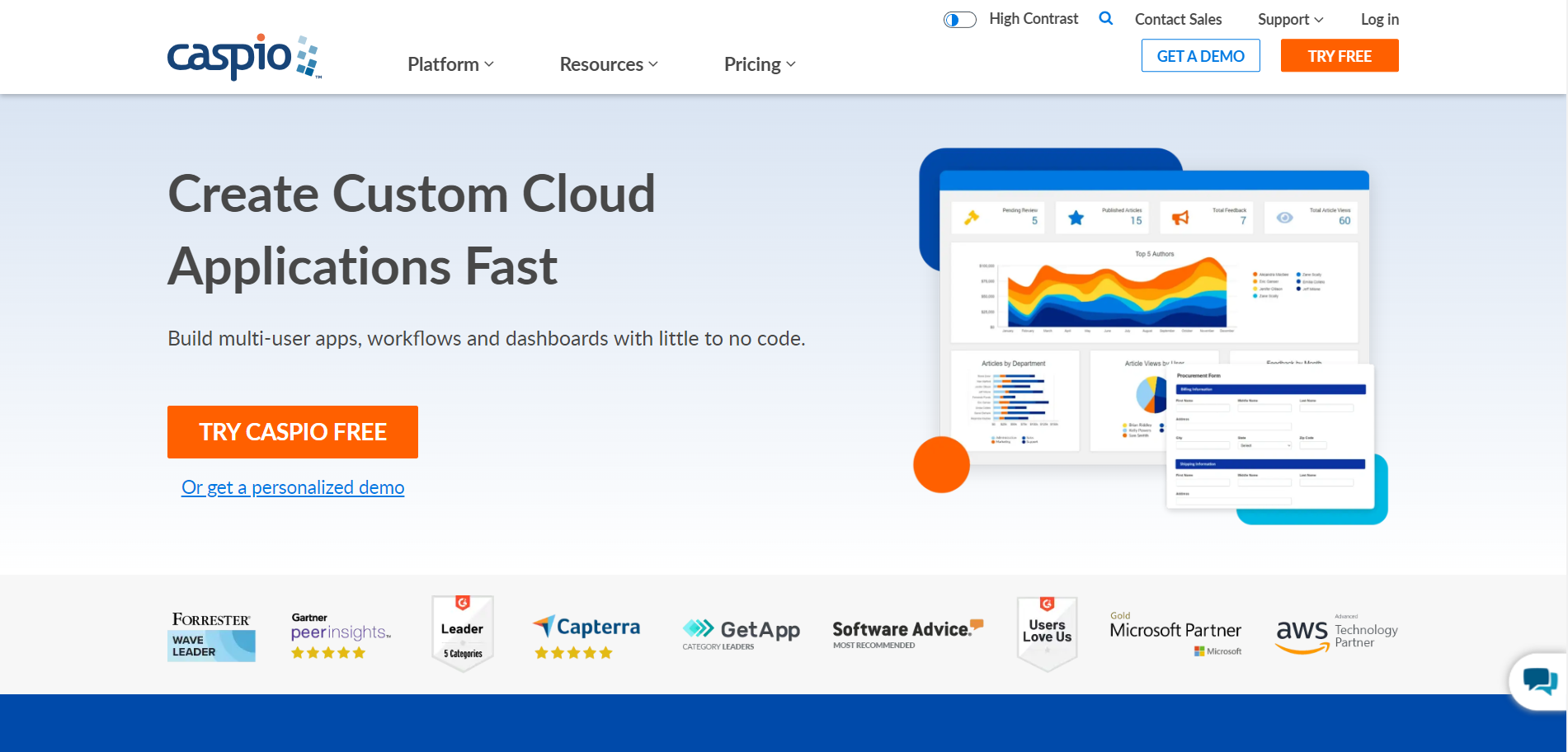Image resolution: width=1568 pixels, height=752 pixels.
Task: Click the Gartner Peer Insights badge
Action: [x=341, y=636]
